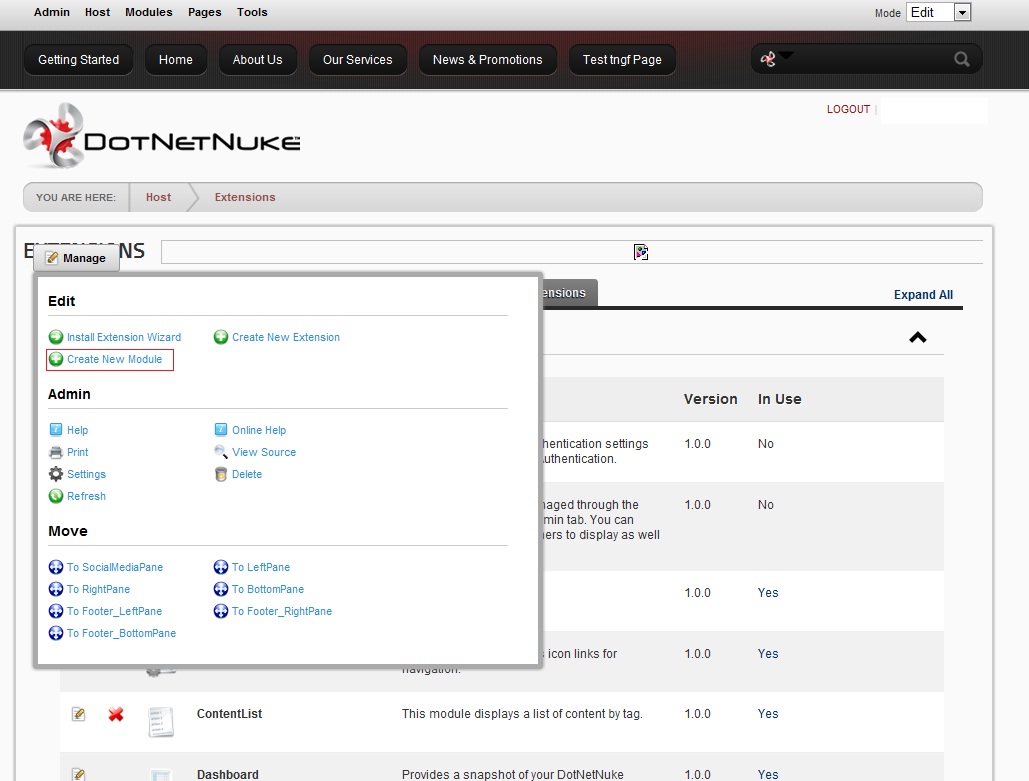Viewport: 1029px width, 781px height.
Task: Select Create New Extension
Action: tap(286, 337)
